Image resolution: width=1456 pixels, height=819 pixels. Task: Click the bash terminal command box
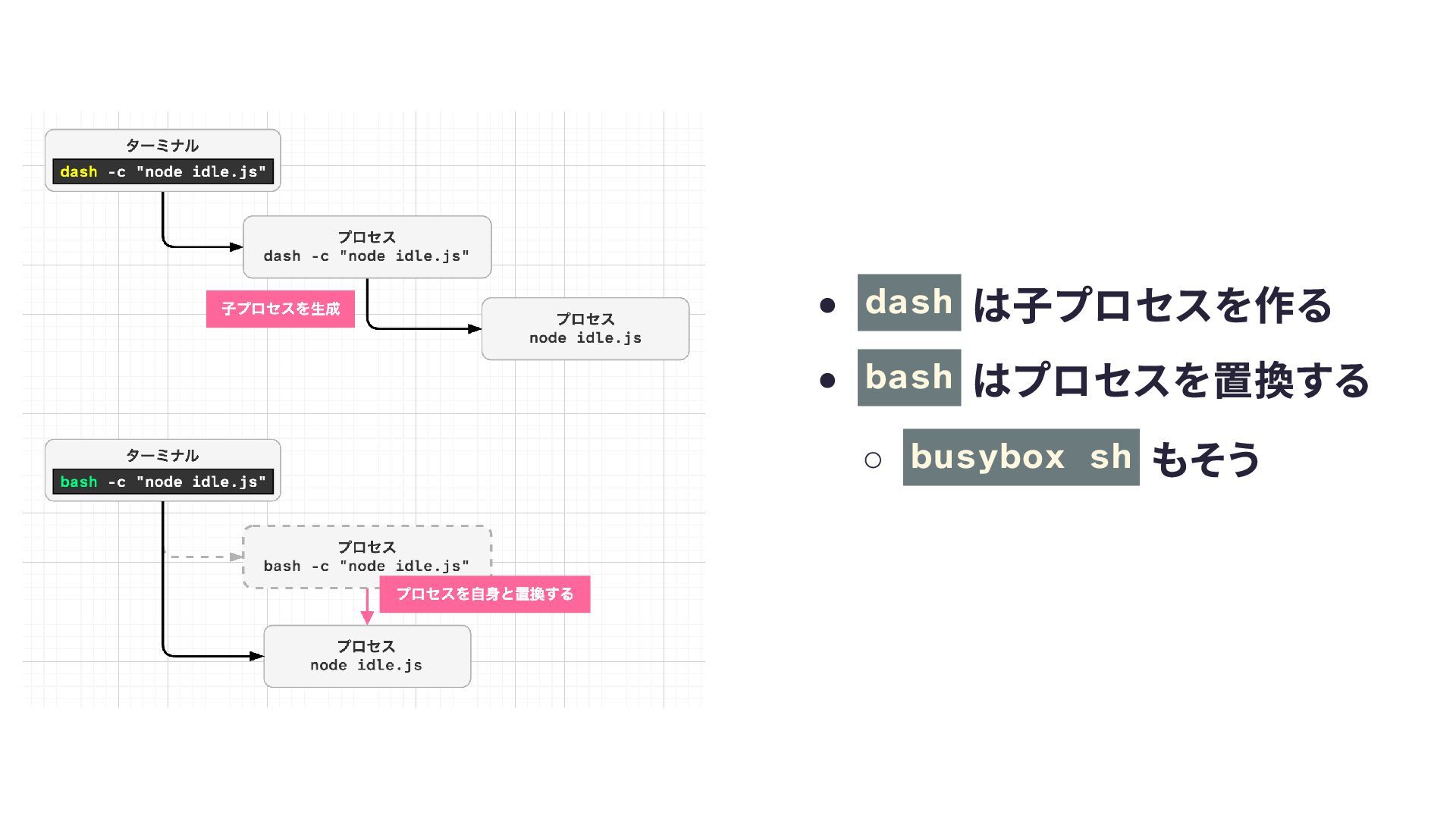click(x=162, y=482)
